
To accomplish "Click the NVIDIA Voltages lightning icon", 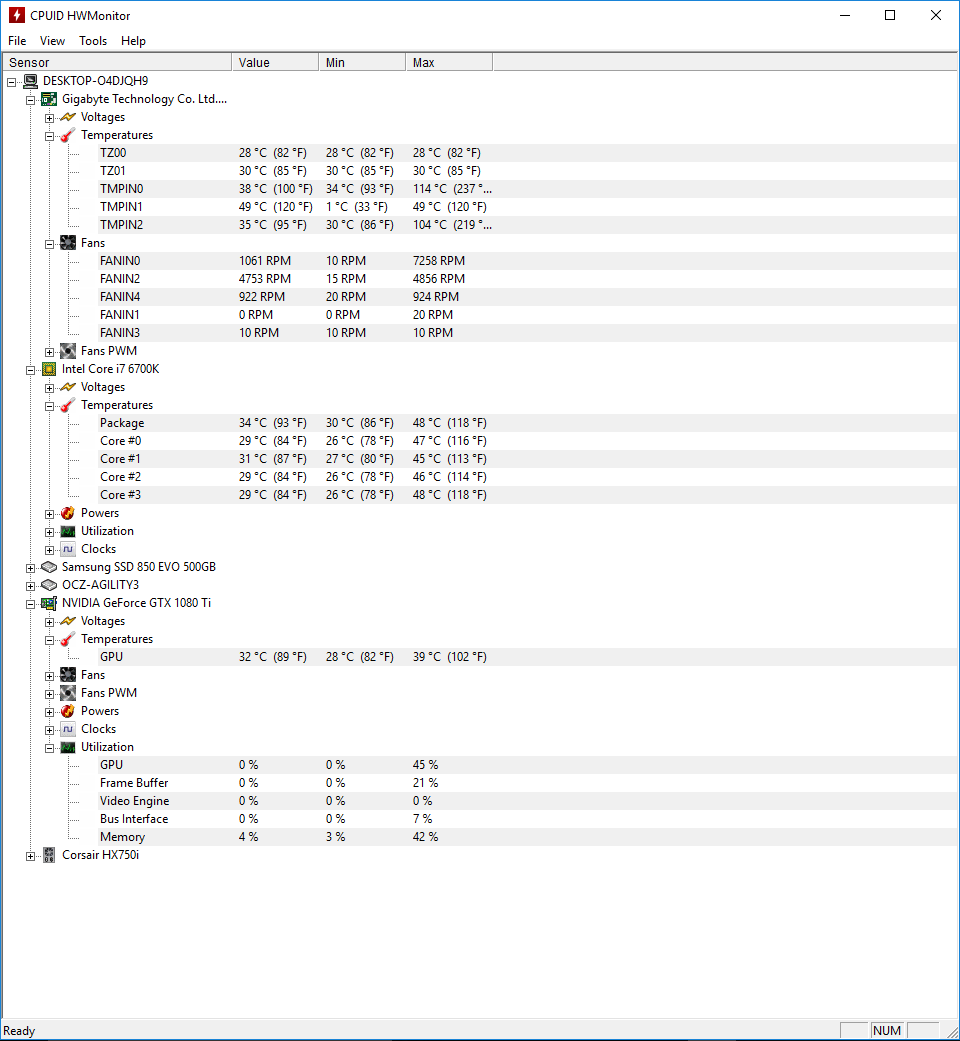I will point(68,621).
